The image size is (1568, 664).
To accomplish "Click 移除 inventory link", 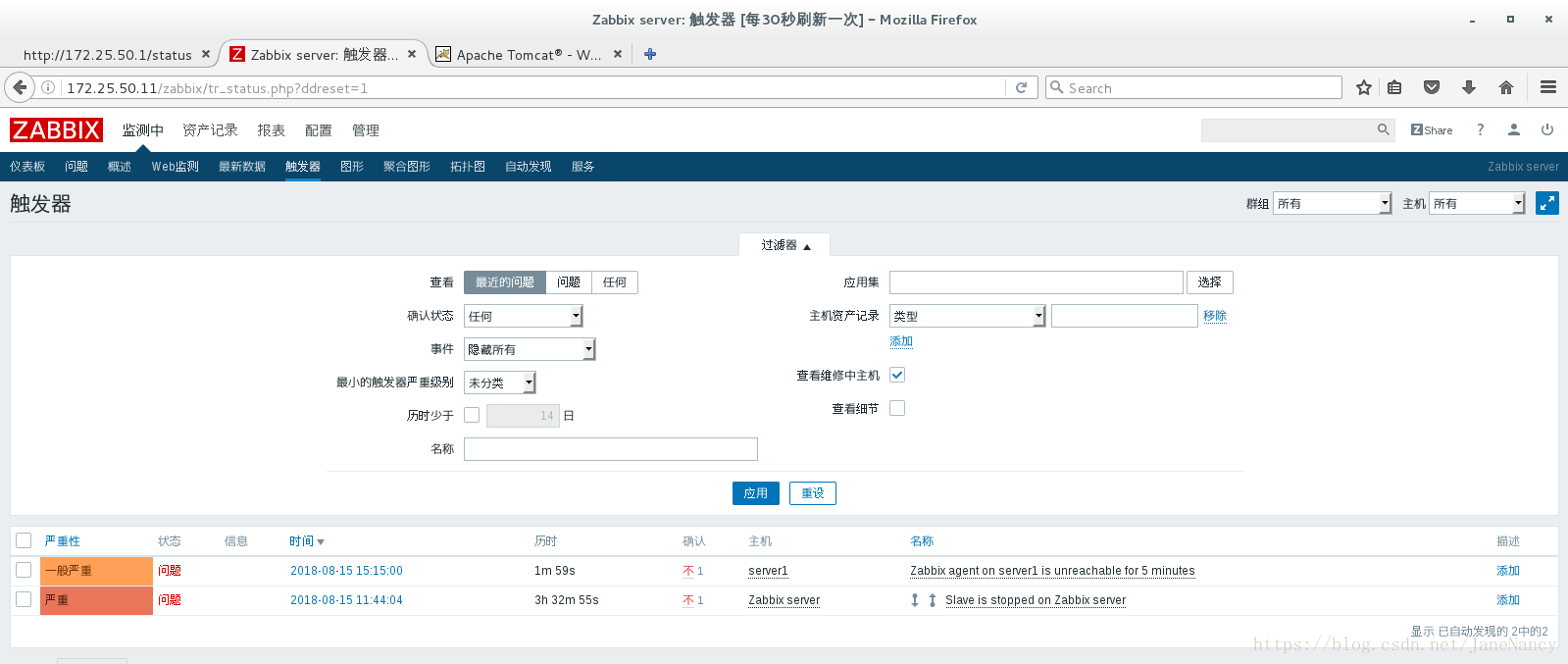I will (x=1215, y=316).
